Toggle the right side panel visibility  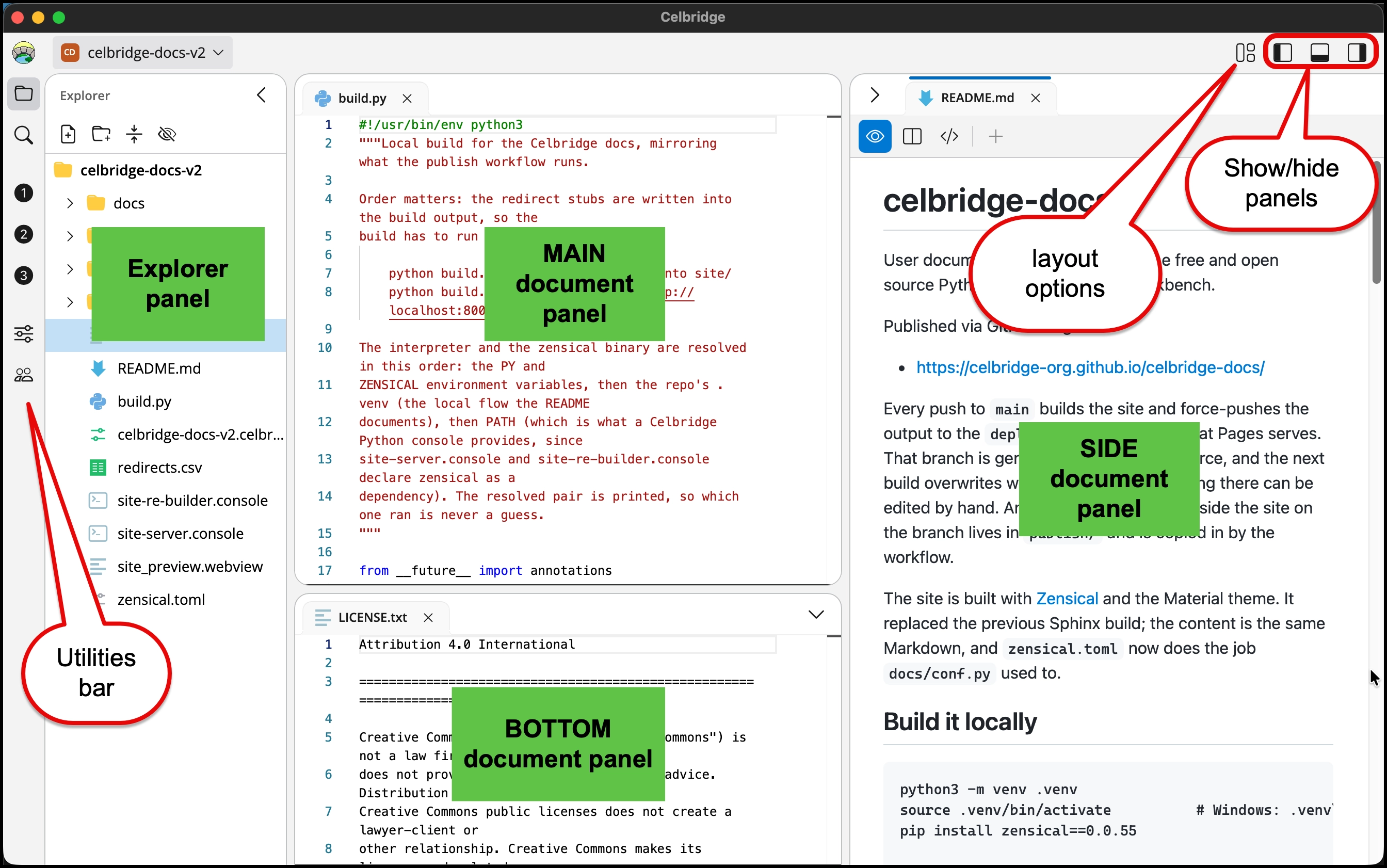point(1357,53)
